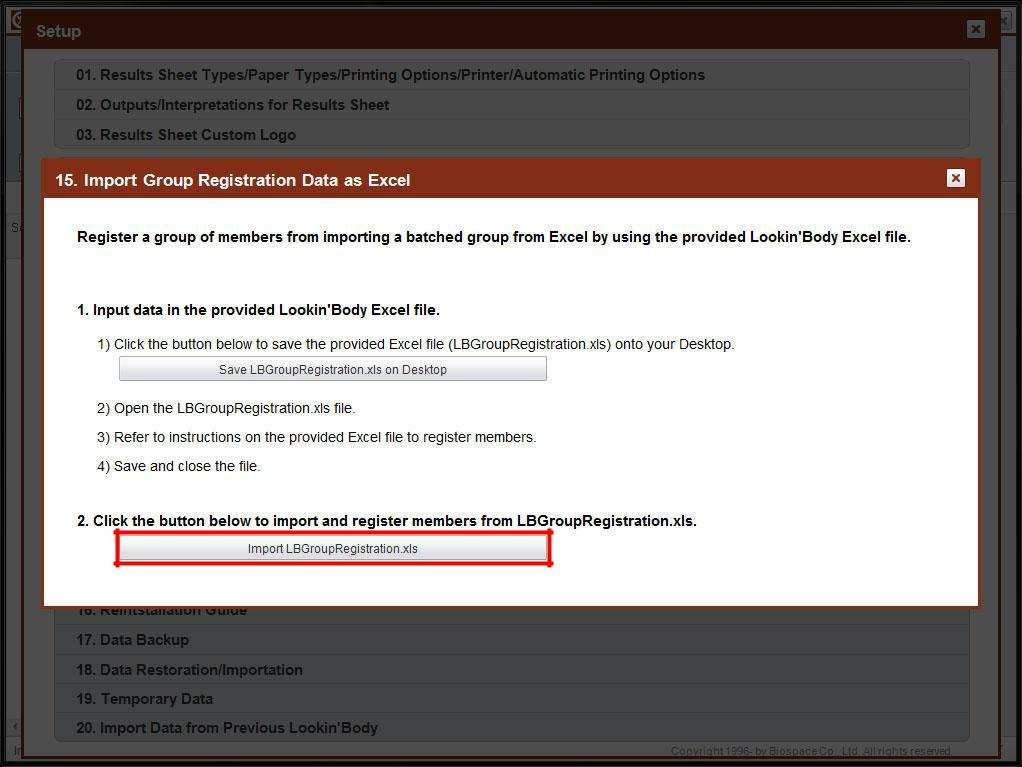Click Save LBGroupRegistration.xls on Desktop button
The width and height of the screenshot is (1022, 767).
(x=332, y=369)
